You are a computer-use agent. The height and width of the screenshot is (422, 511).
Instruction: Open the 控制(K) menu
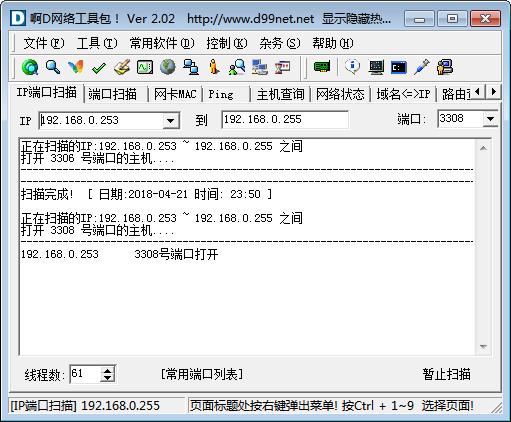227,43
